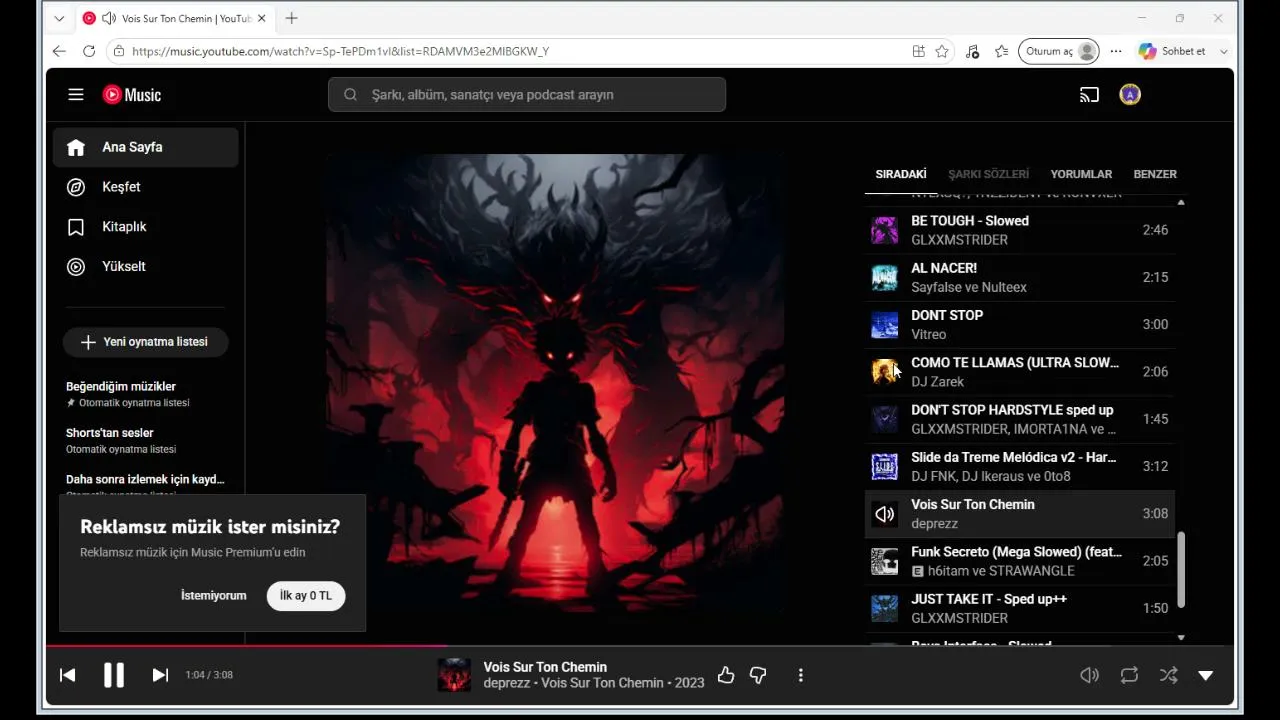This screenshot has width=1280, height=720.
Task: Mute the player volume
Action: [1090, 675]
